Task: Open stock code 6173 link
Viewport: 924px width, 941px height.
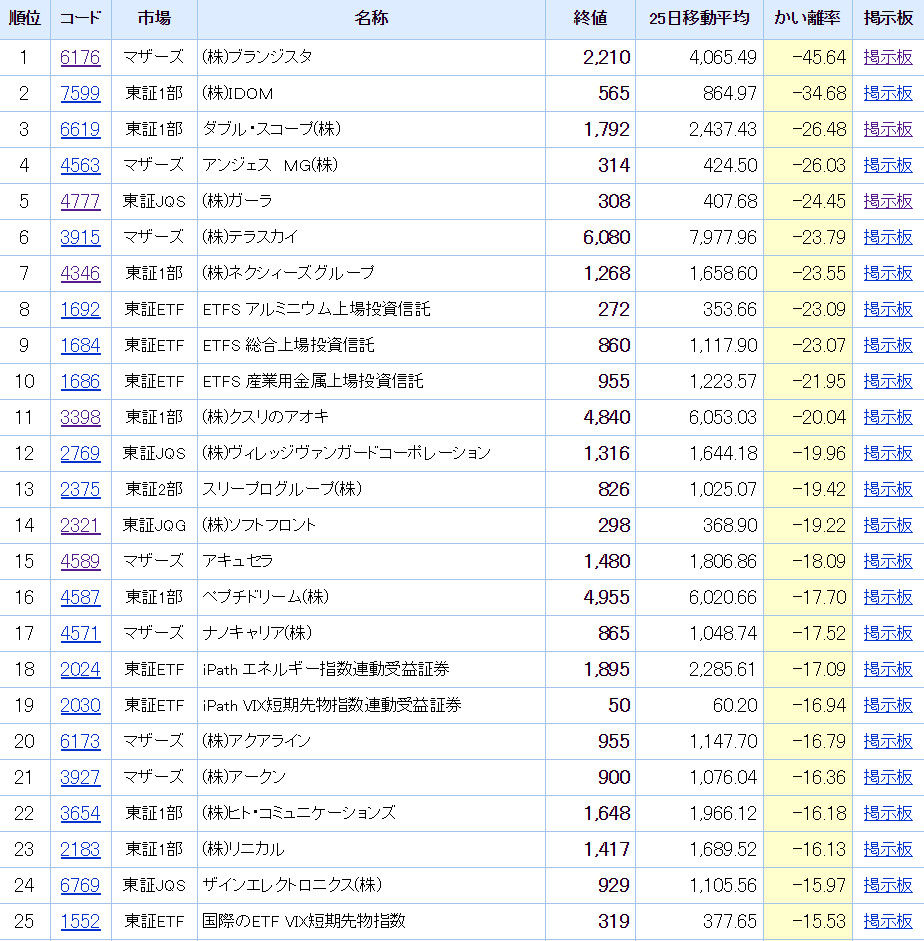Action: (80, 742)
